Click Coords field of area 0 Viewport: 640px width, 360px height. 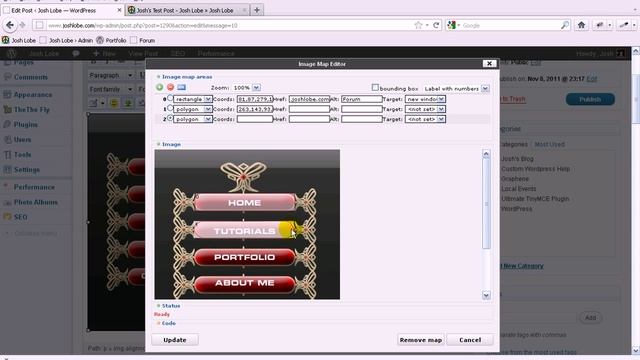point(255,99)
